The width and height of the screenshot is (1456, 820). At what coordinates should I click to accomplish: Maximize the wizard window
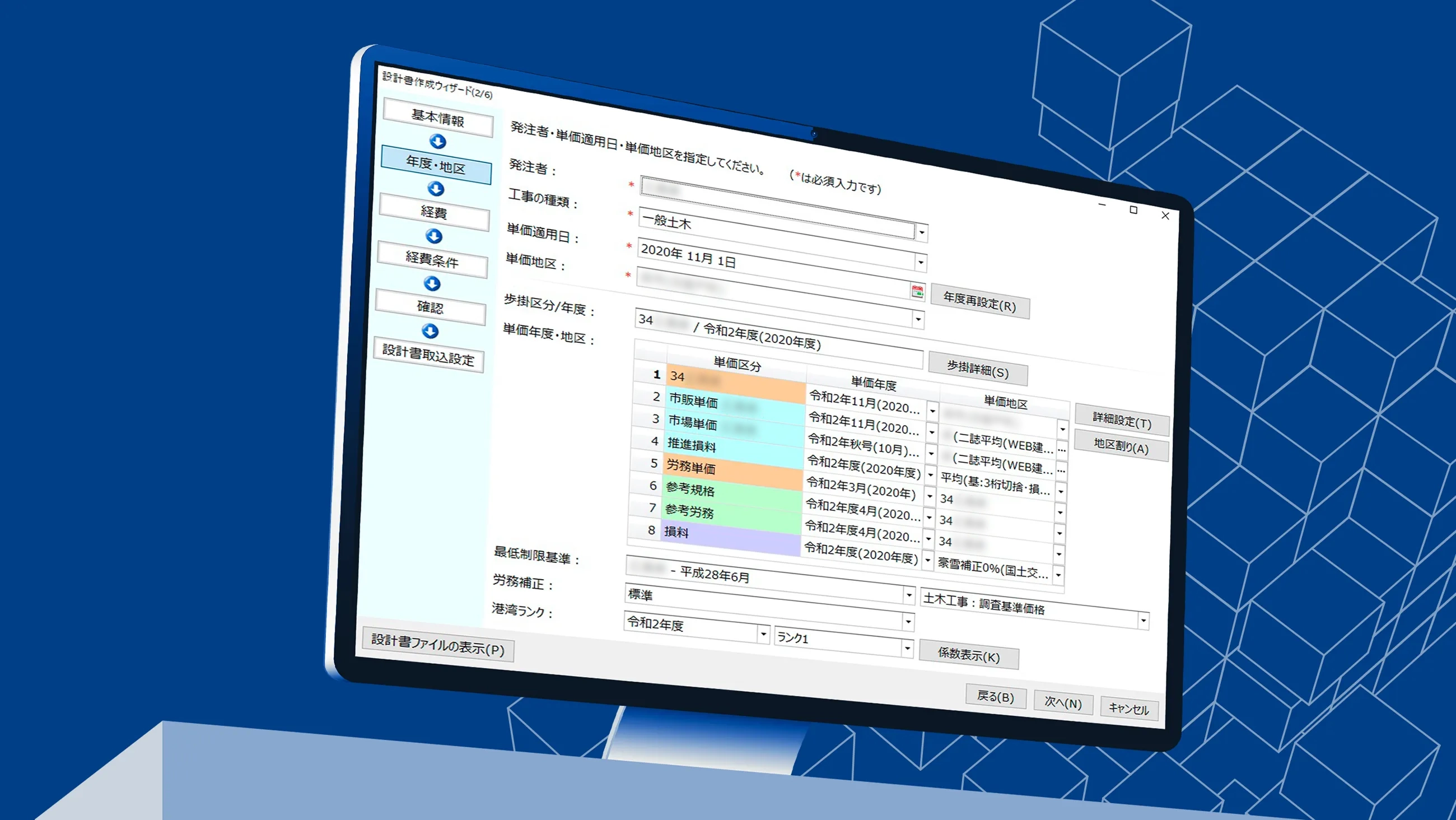pyautogui.click(x=1133, y=209)
